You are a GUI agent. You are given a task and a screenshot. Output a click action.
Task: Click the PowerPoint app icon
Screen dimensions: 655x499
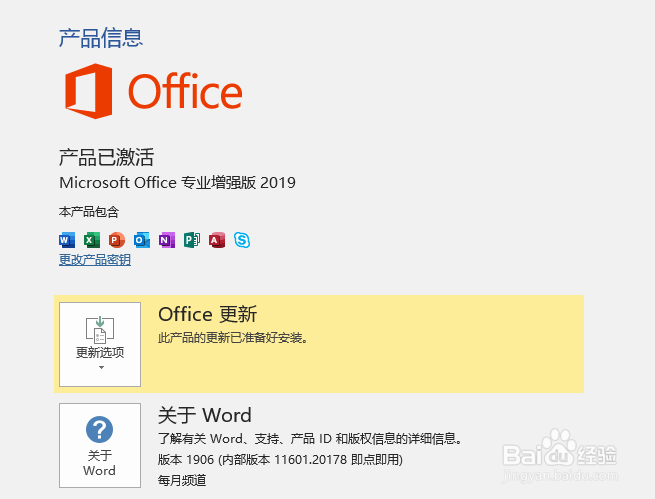(x=117, y=240)
